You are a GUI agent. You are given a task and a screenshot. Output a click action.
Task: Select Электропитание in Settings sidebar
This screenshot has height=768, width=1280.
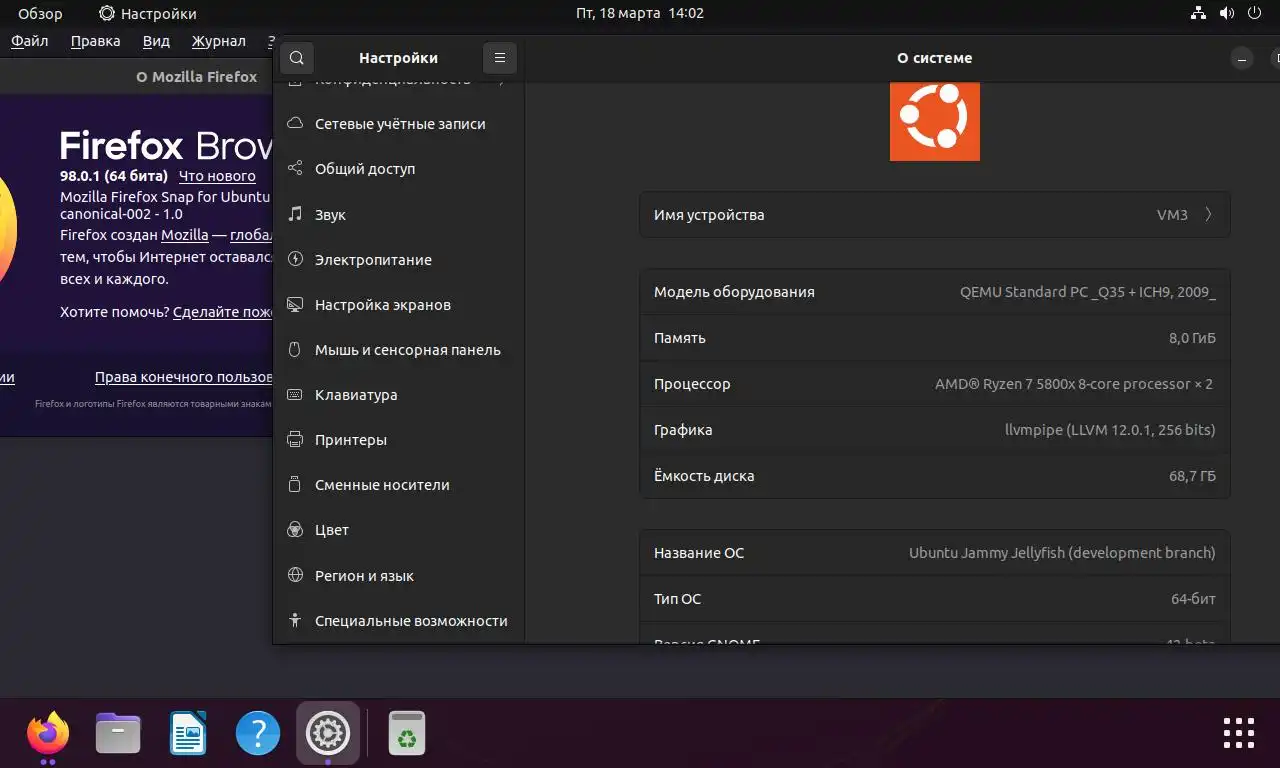tap(398, 259)
